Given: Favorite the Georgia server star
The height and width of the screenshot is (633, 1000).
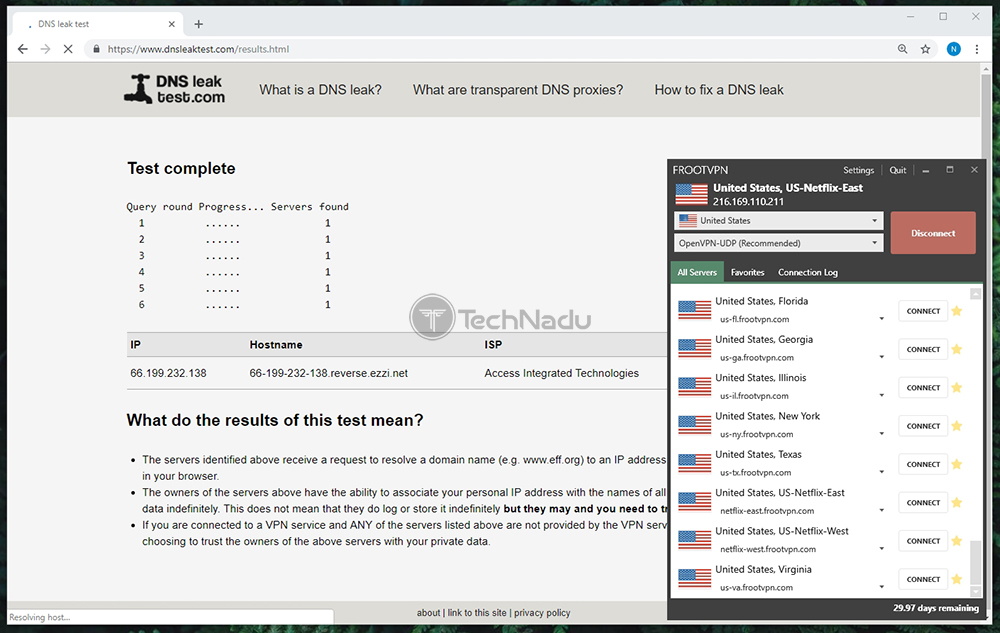Looking at the screenshot, I should [x=957, y=349].
